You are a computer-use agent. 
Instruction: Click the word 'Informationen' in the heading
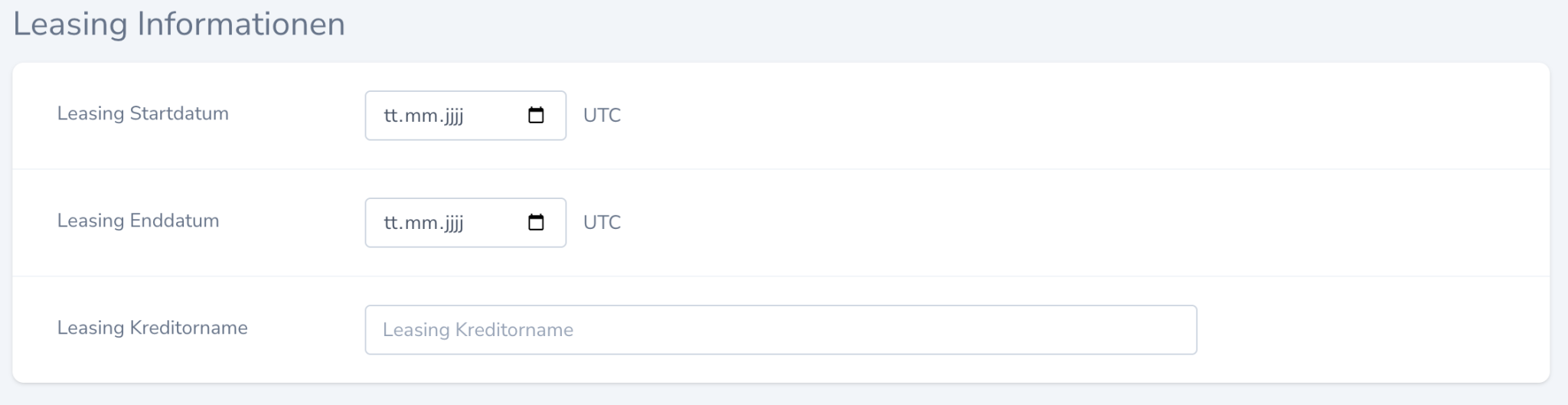[241, 24]
